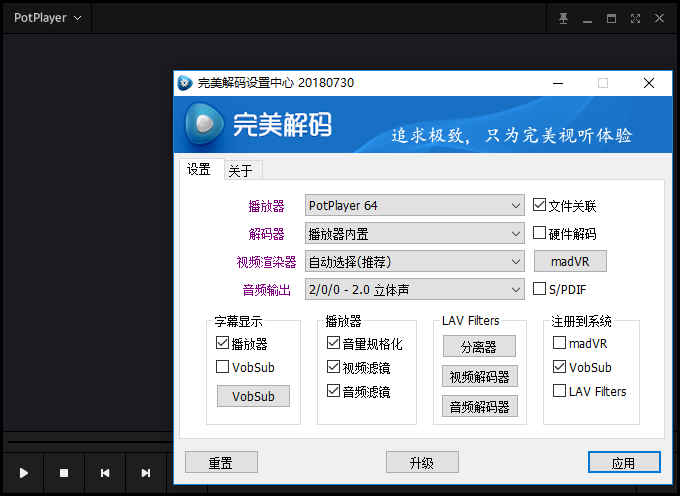The height and width of the screenshot is (496, 680).
Task: Click the settings center title bar icon
Action: click(185, 83)
